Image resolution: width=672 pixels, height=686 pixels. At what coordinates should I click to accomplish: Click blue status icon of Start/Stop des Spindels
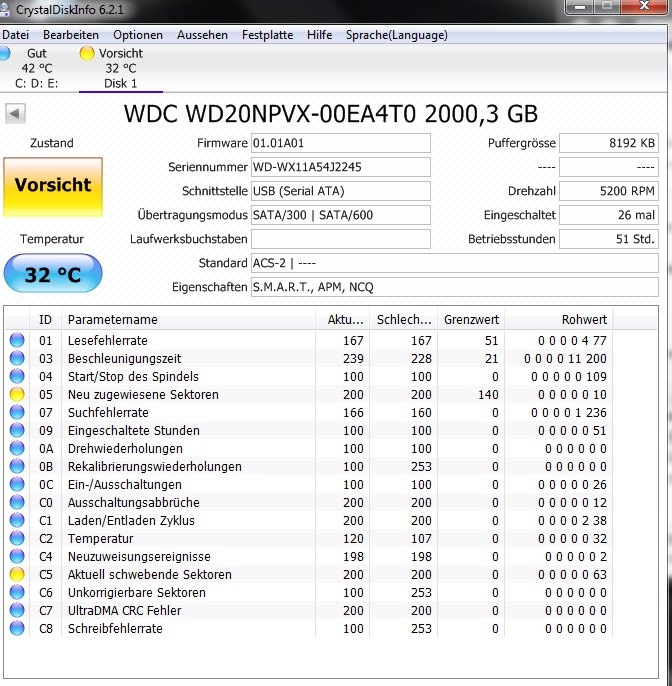click(17, 376)
